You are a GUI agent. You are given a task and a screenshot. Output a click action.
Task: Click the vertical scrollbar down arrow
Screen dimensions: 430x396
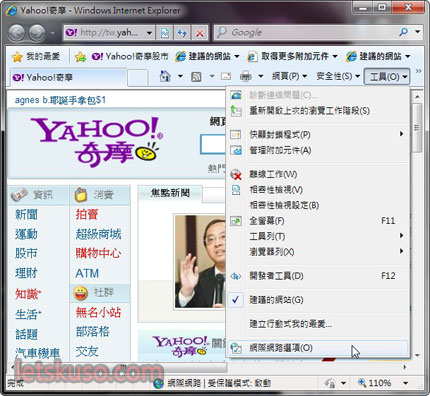click(x=417, y=355)
